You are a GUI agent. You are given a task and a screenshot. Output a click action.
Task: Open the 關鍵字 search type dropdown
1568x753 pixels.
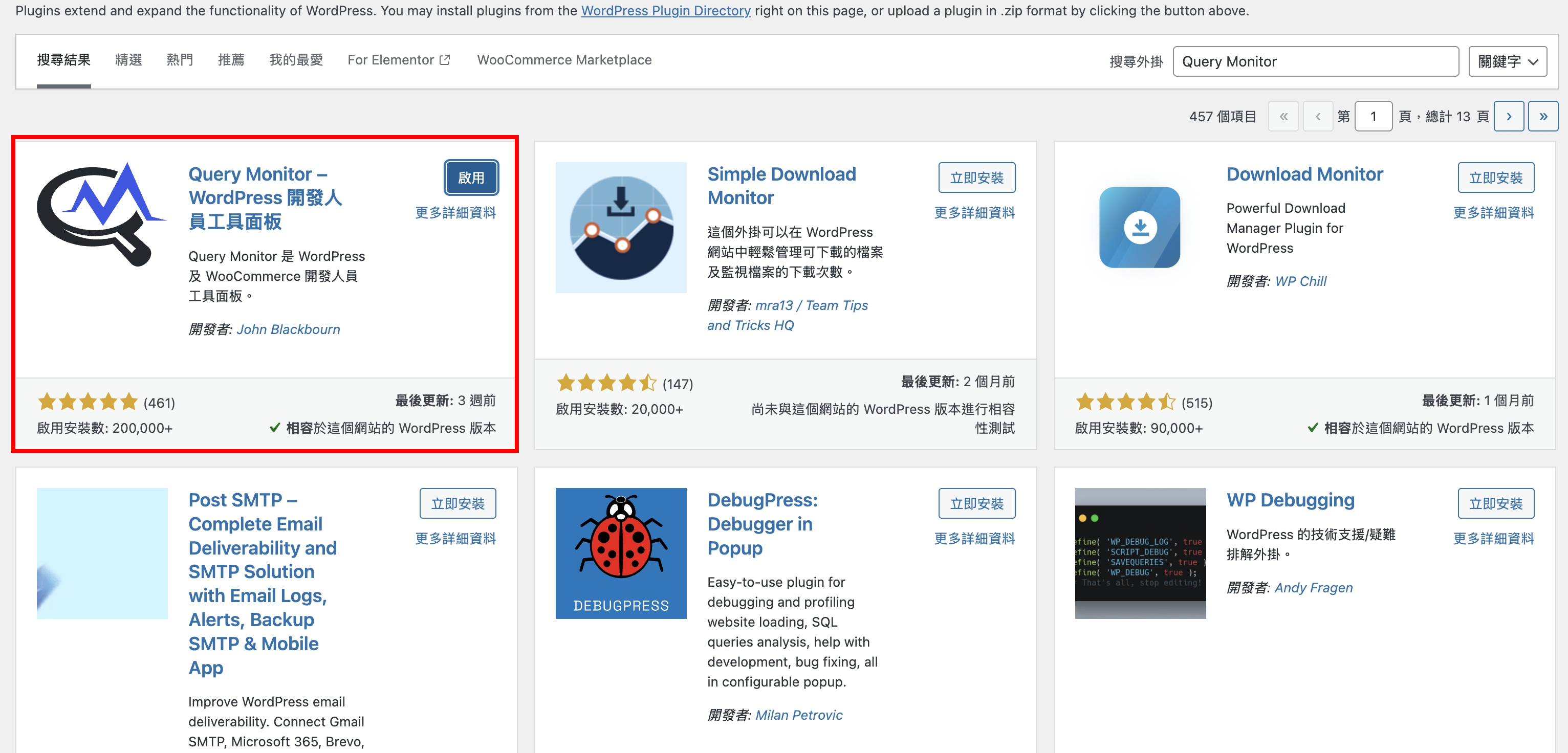pyautogui.click(x=1507, y=61)
